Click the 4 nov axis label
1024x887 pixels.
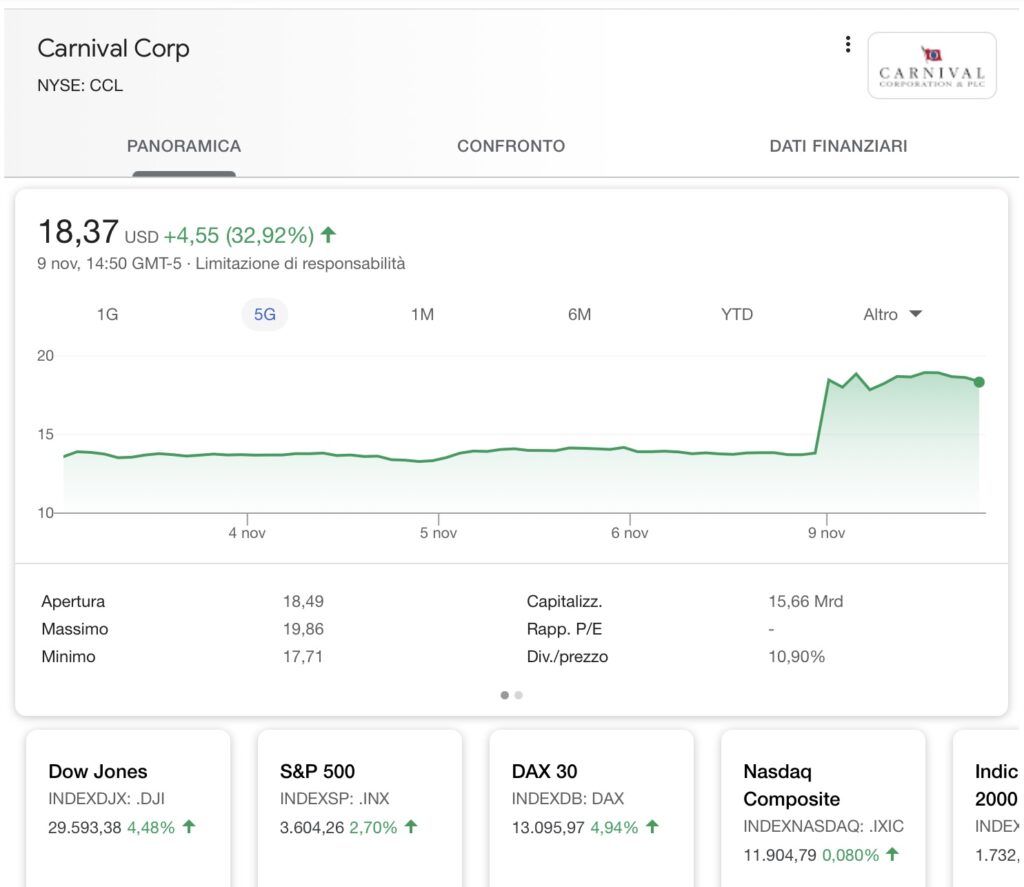tap(247, 533)
